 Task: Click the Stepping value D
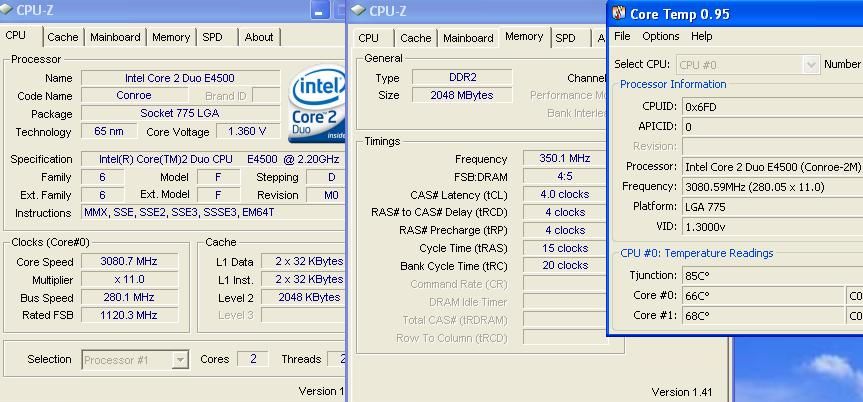pyautogui.click(x=325, y=177)
